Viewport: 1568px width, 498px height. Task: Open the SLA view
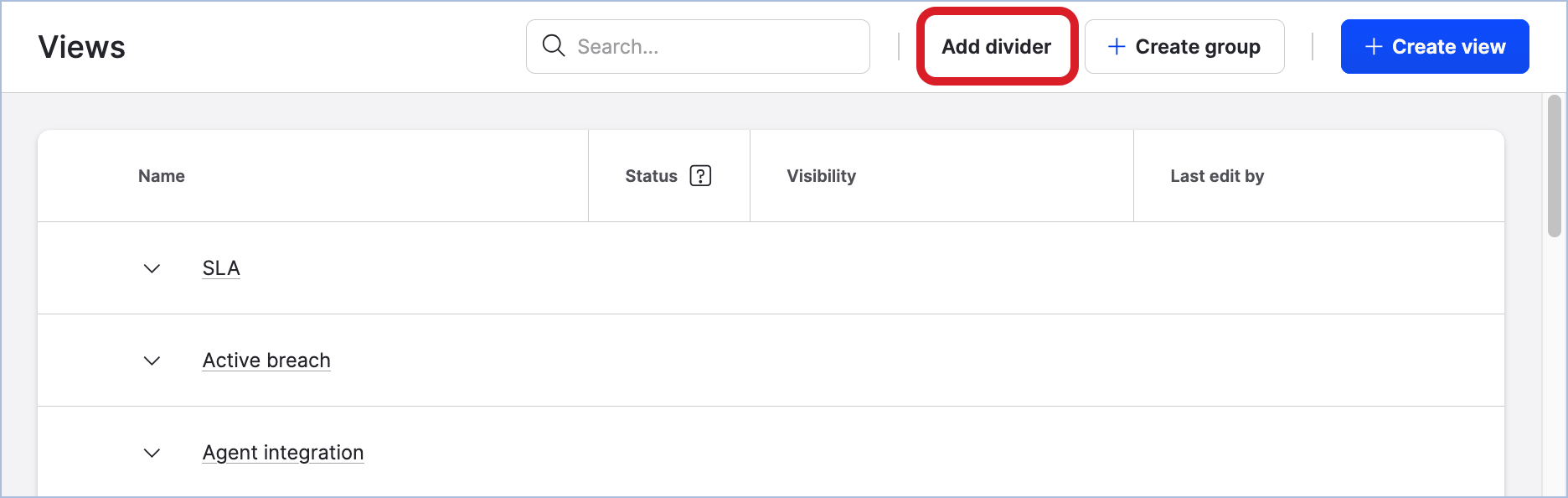[220, 267]
